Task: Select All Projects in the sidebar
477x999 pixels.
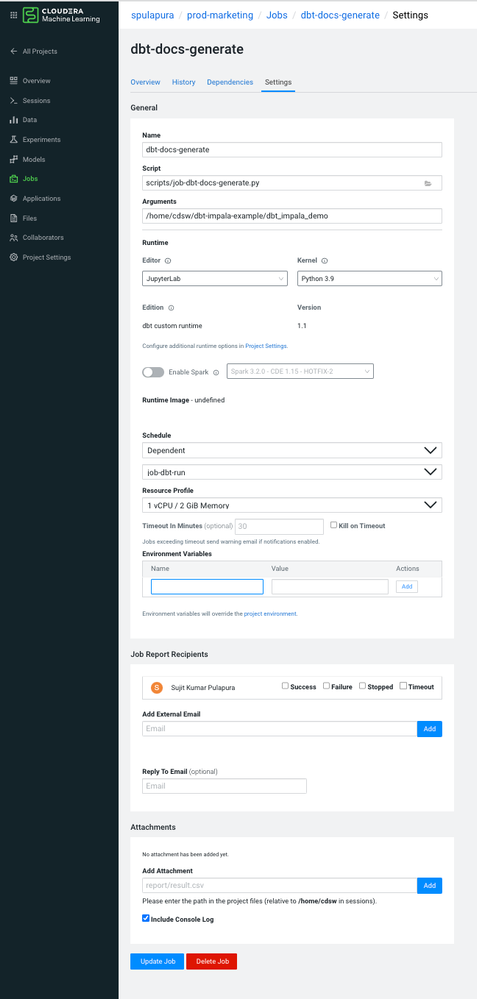Action: click(39, 52)
